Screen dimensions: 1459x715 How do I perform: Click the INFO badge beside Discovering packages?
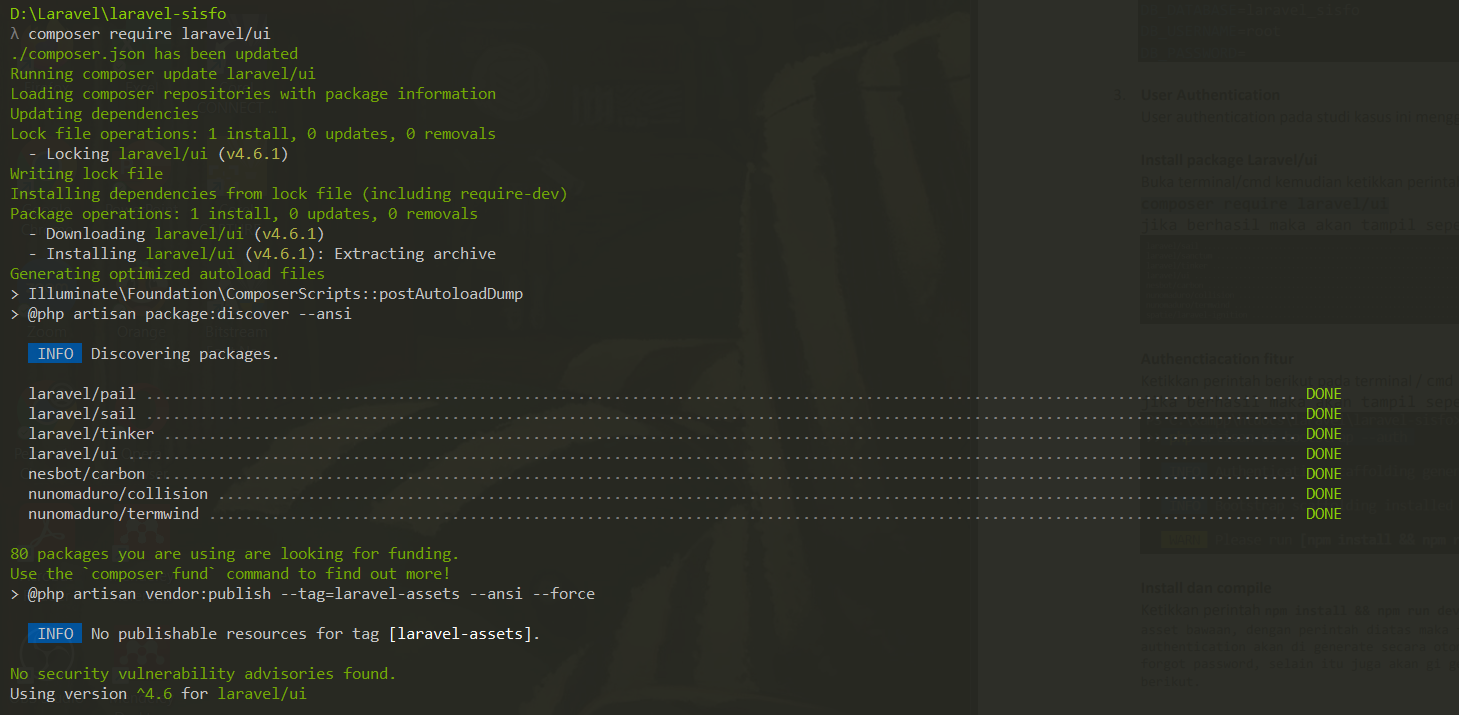pos(55,354)
